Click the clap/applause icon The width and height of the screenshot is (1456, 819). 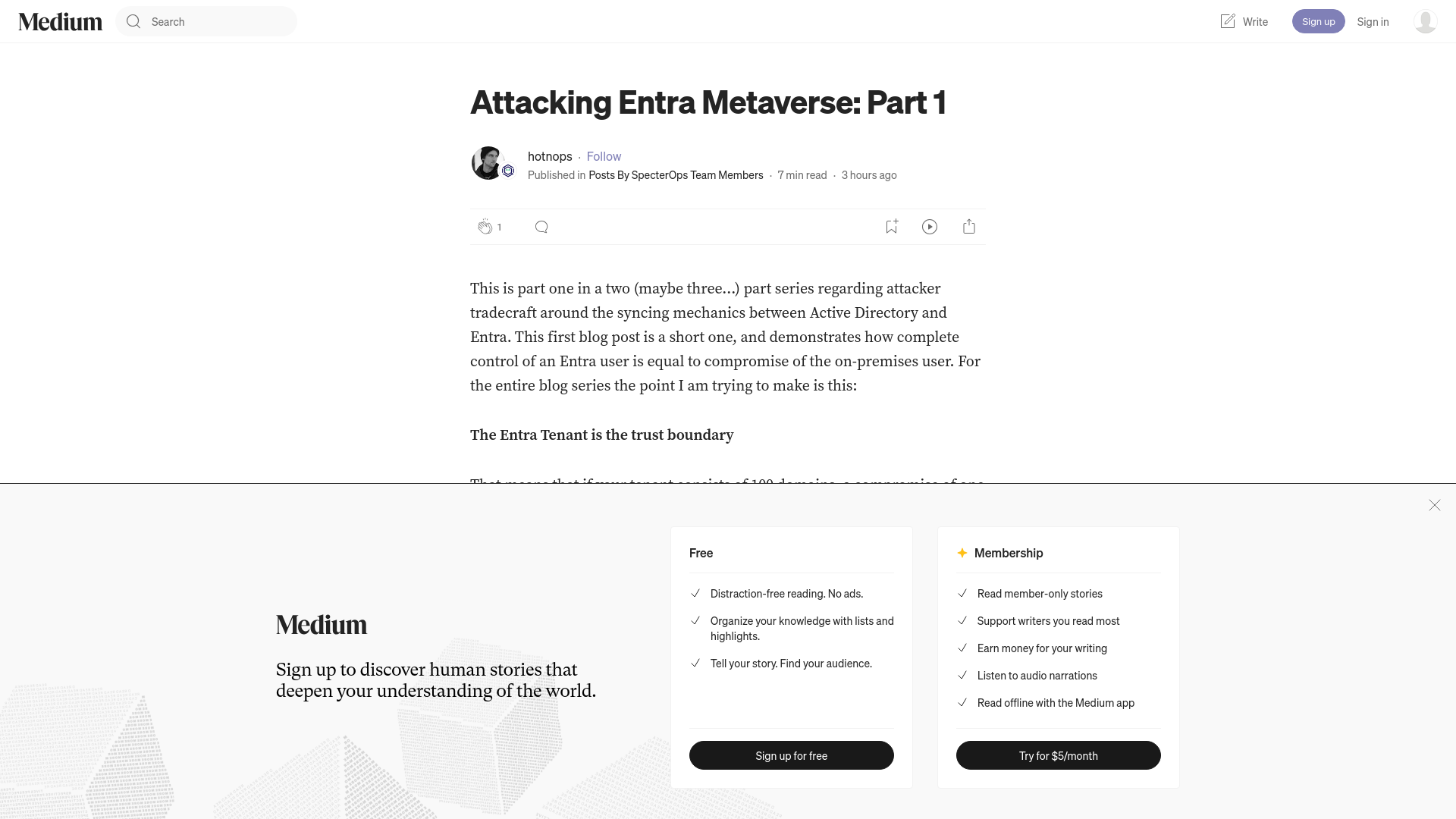[484, 226]
